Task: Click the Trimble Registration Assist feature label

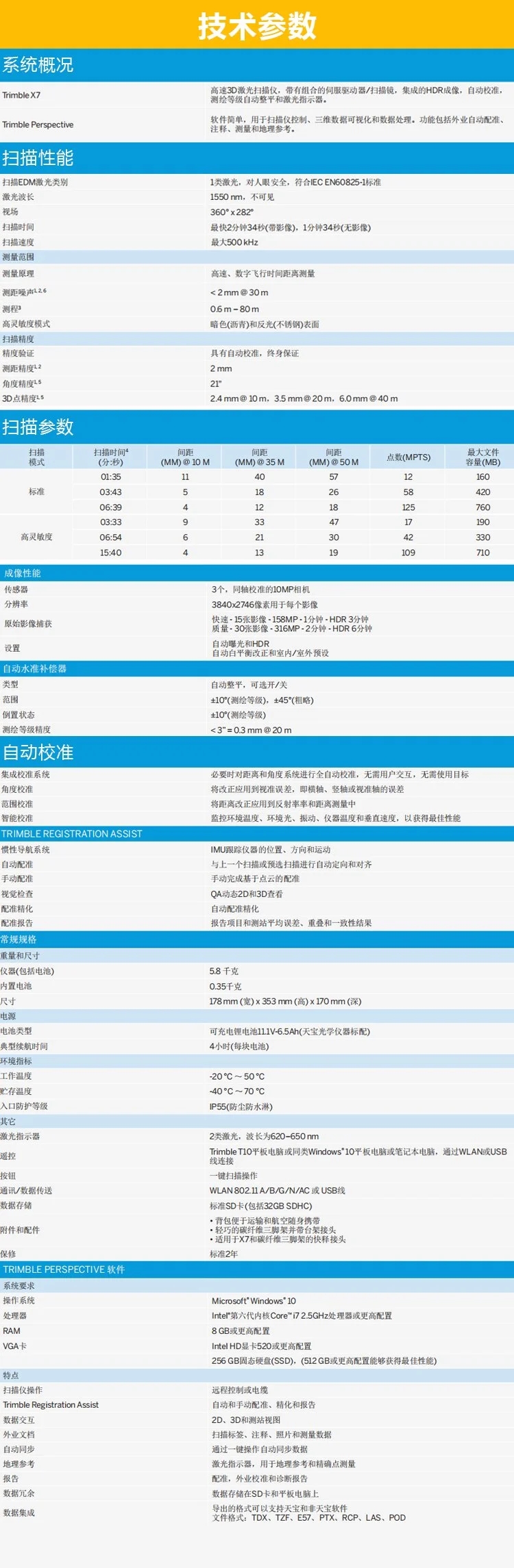Action: click(51, 1404)
